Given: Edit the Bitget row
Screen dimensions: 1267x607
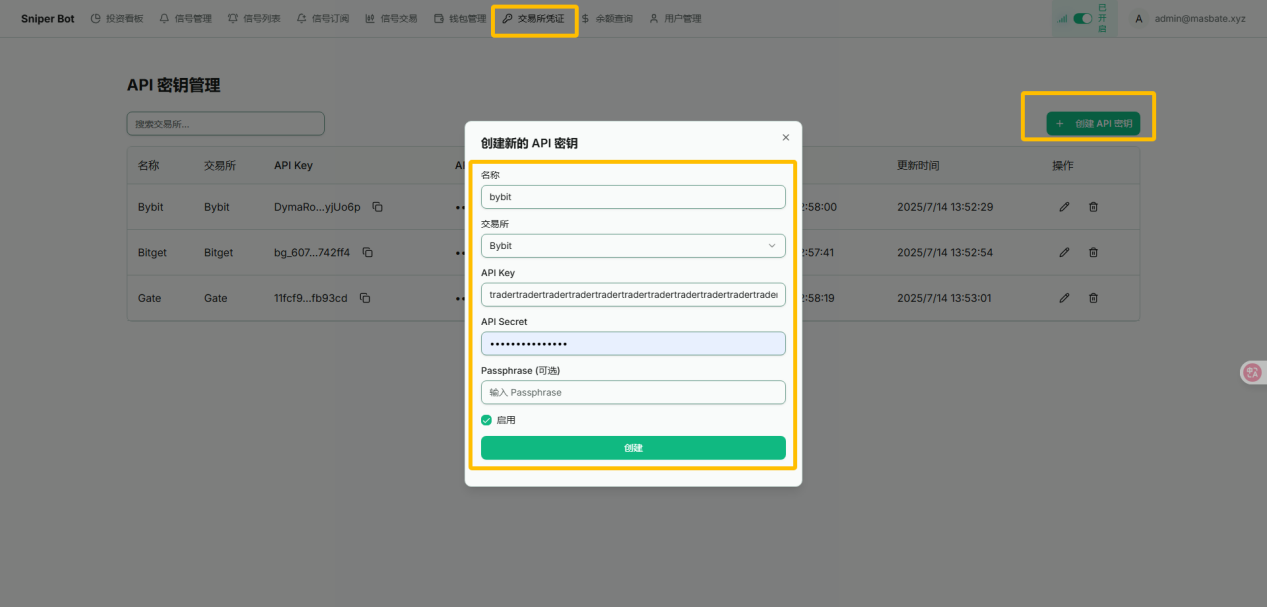Looking at the screenshot, I should coord(1064,252).
